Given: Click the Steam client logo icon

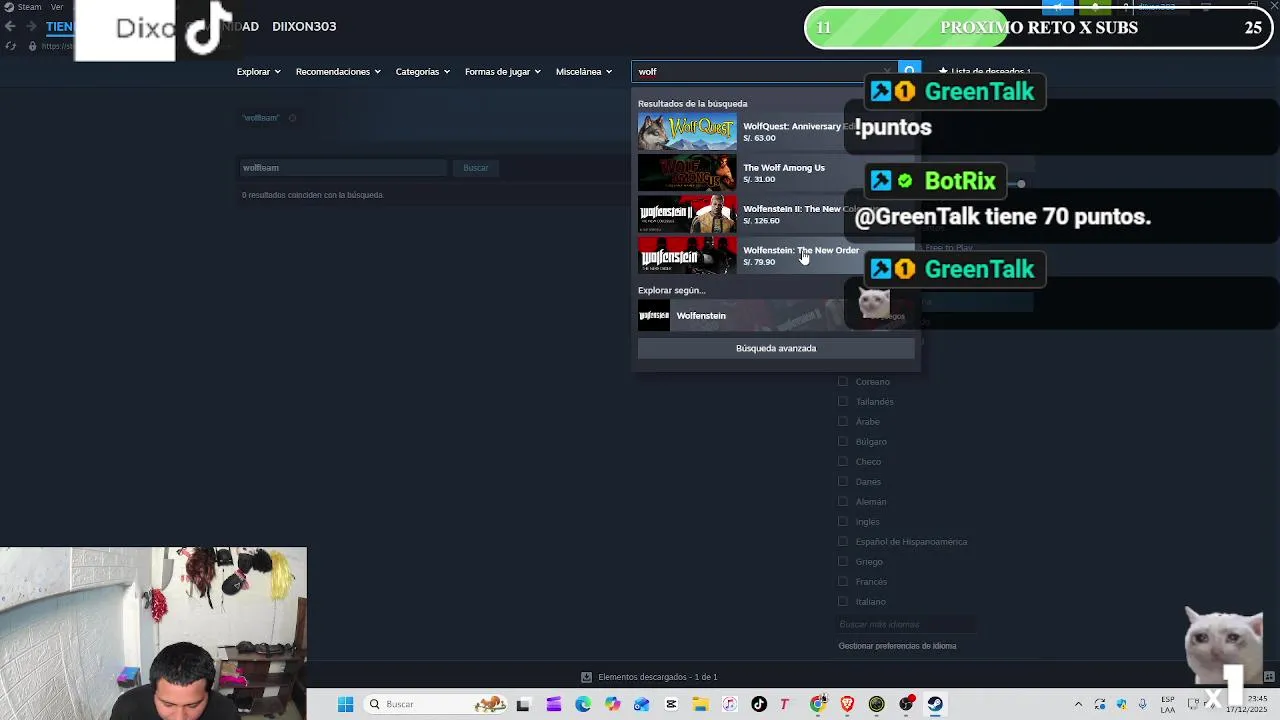Looking at the screenshot, I should pos(9,7).
